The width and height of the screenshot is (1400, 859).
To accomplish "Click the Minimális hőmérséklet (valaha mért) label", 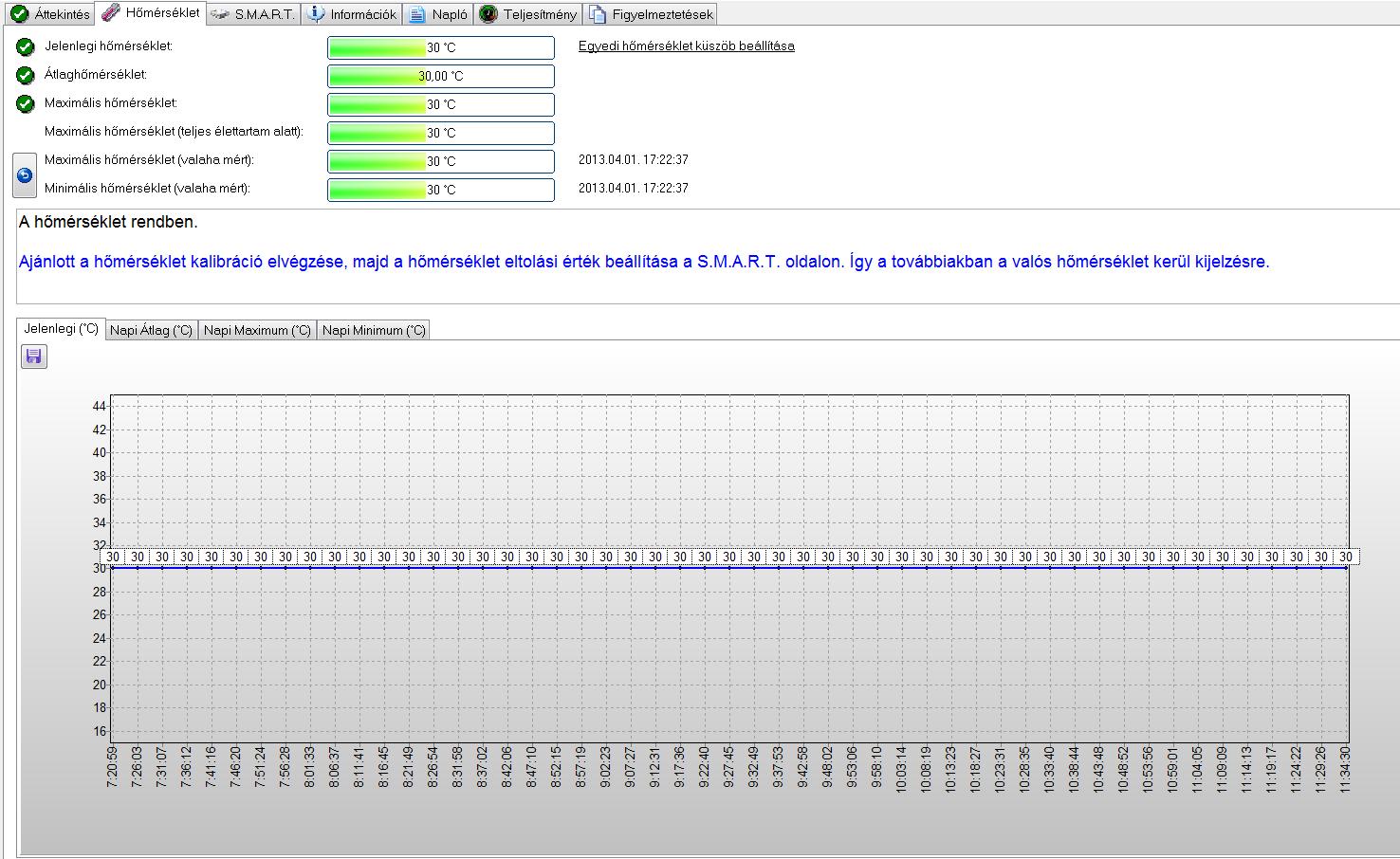I will pyautogui.click(x=148, y=188).
